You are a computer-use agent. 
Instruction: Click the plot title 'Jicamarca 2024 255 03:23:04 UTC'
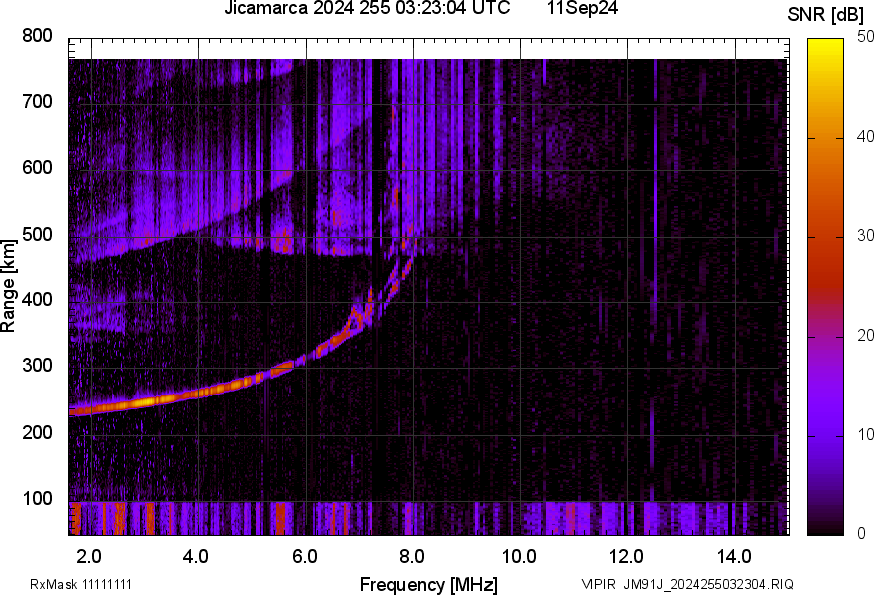click(367, 8)
